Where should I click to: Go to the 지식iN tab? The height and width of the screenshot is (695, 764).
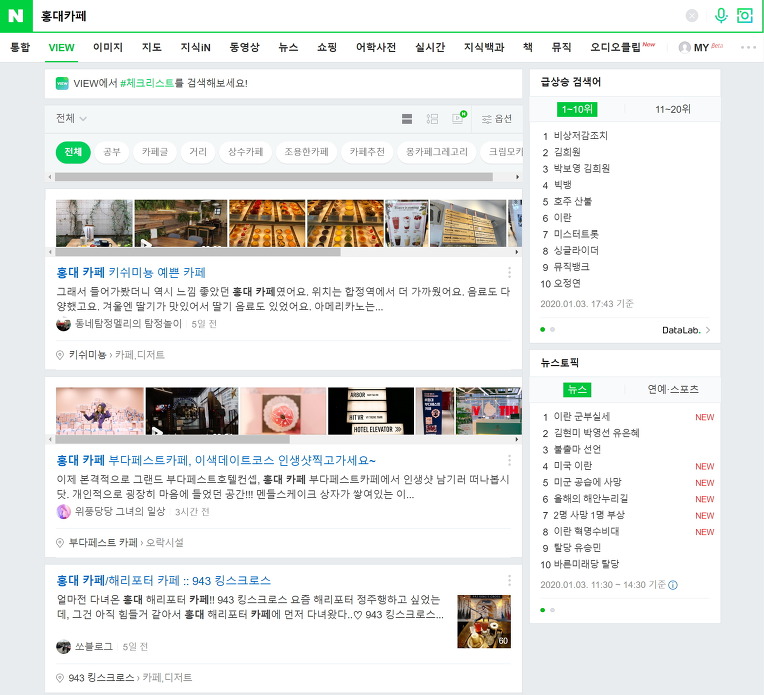tap(195, 47)
